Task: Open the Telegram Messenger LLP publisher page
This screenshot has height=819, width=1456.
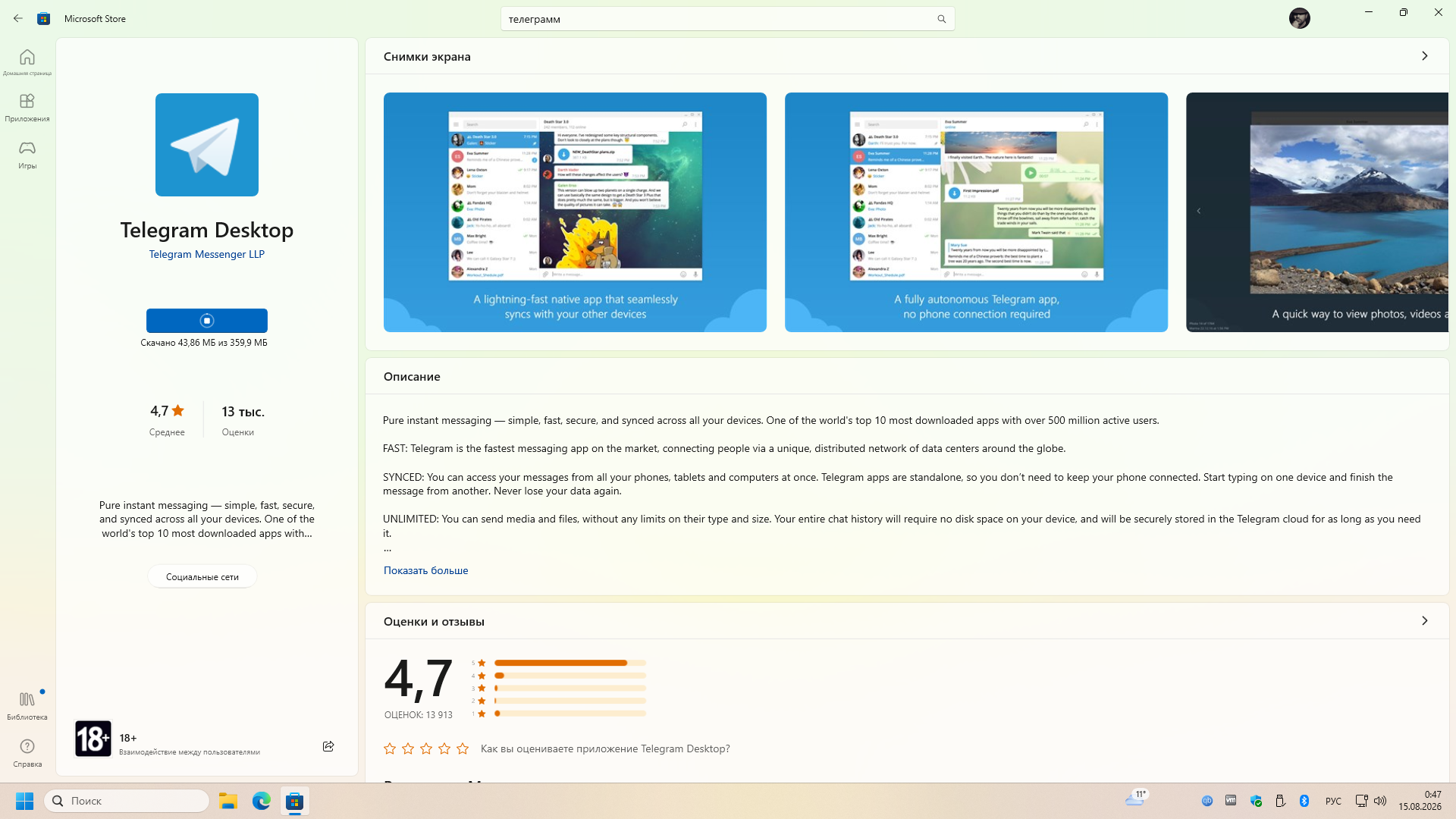Action: [207, 254]
